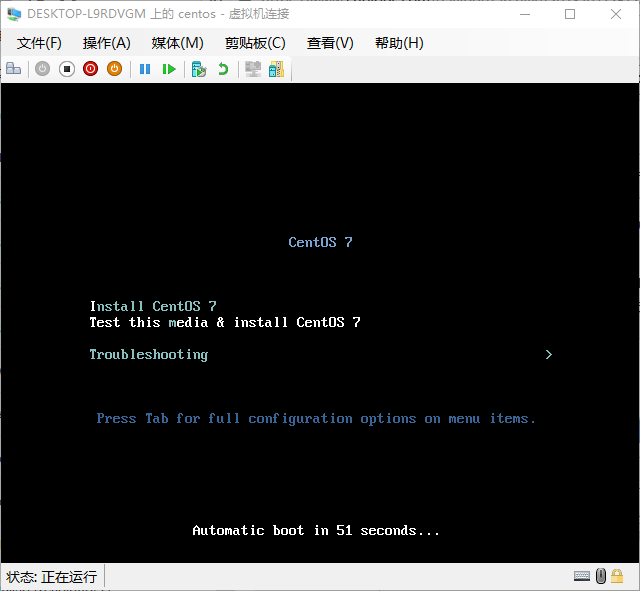Minimize the virtual machine connection window

pyautogui.click(x=525, y=14)
